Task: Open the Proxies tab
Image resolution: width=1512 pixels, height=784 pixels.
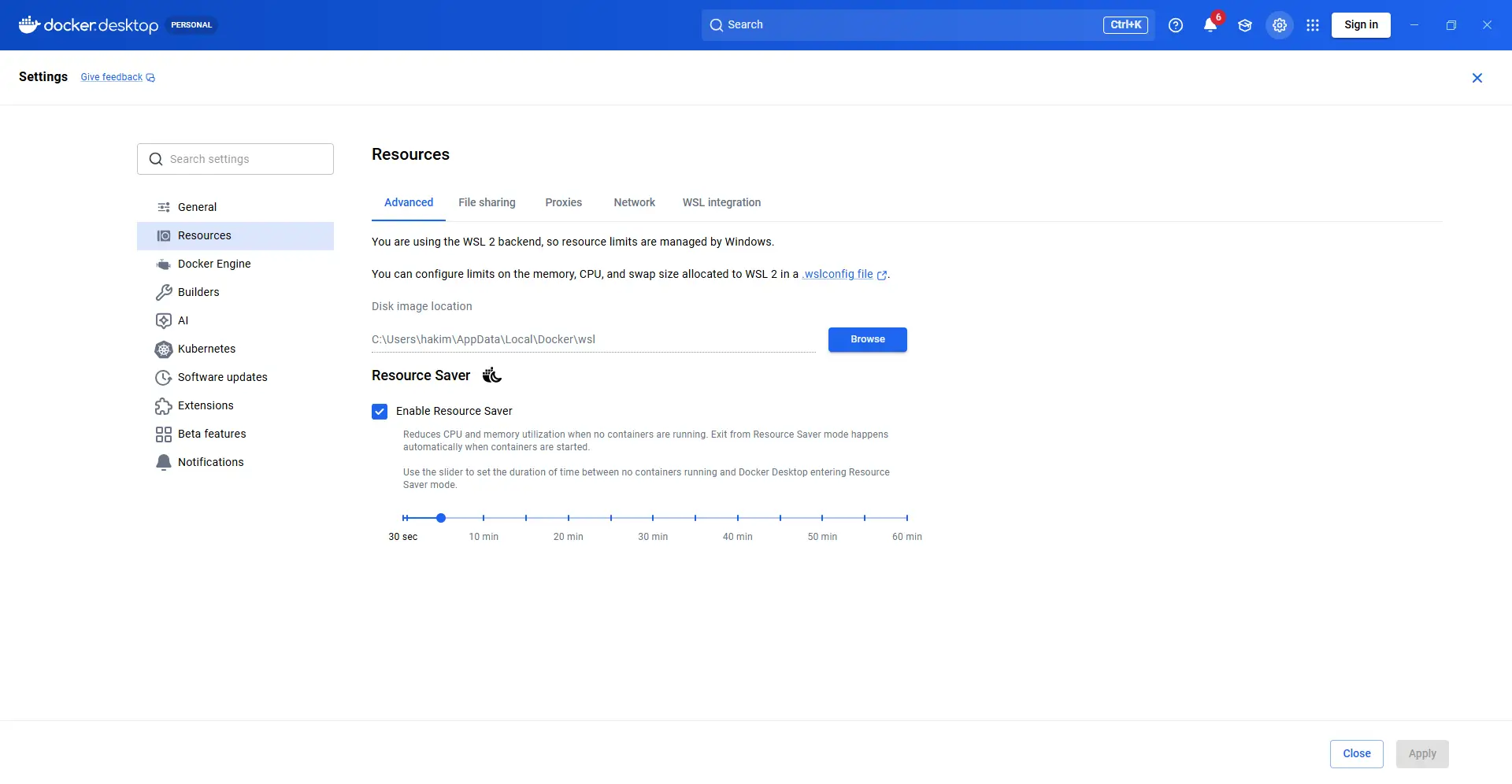Action: (564, 202)
